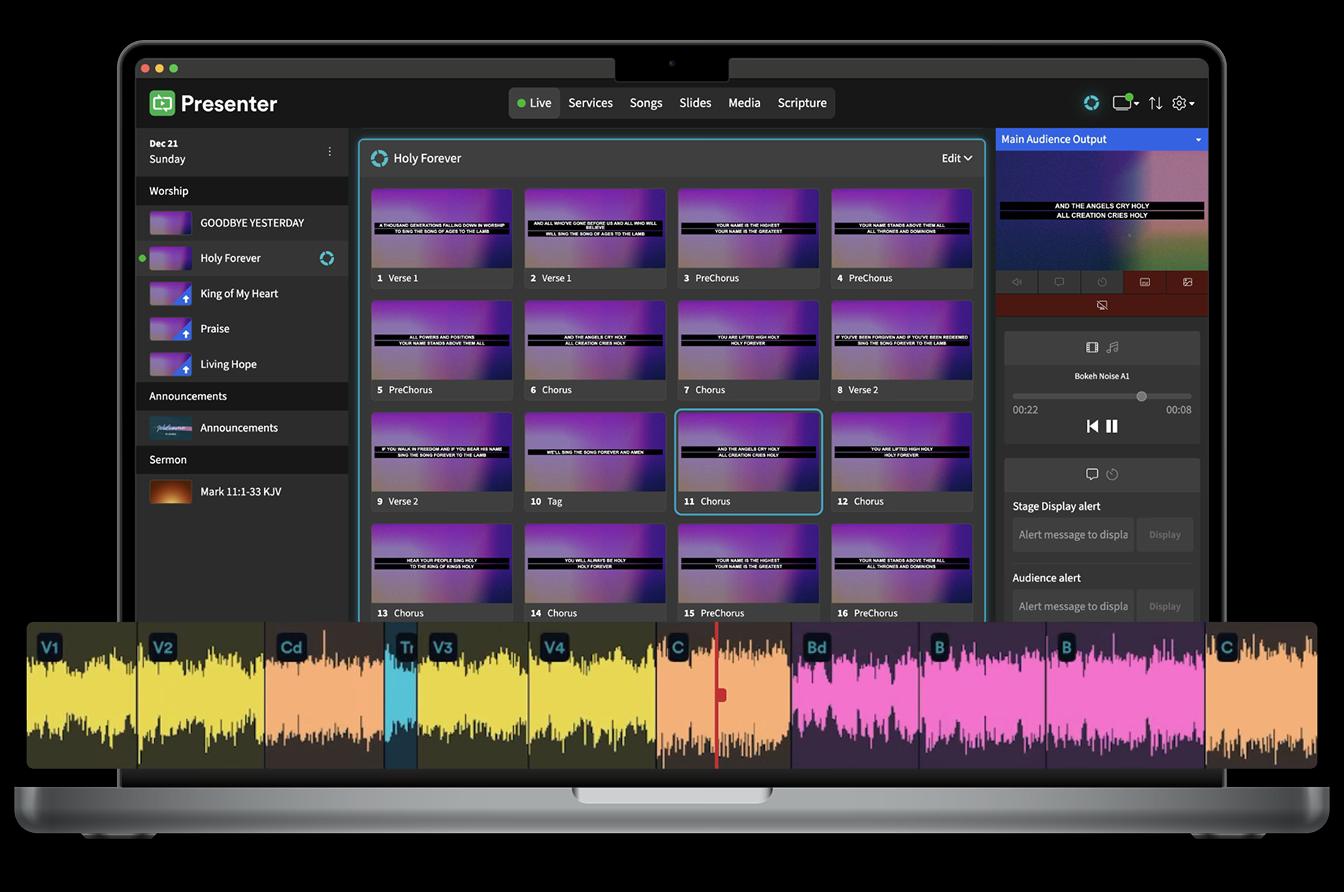Viewport: 1344px width, 892px height.
Task: Select King of My Heart song
Action: (242, 294)
